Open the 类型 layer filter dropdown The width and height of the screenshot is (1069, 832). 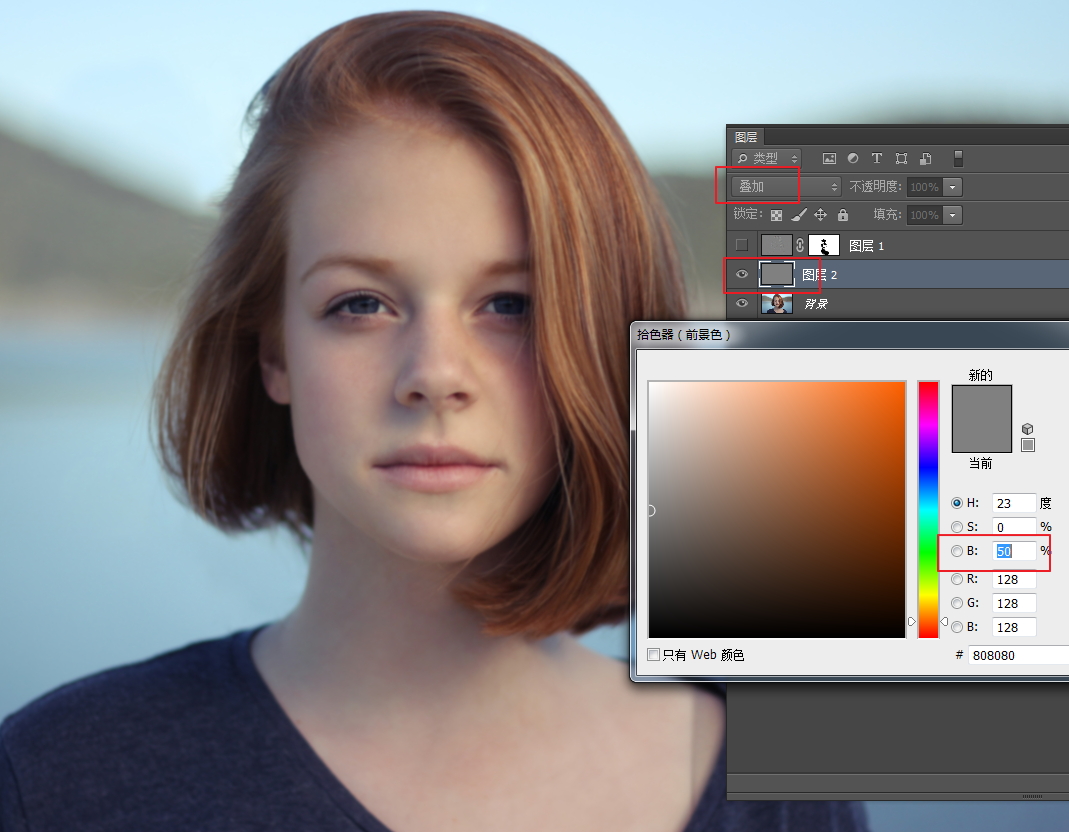click(x=766, y=158)
